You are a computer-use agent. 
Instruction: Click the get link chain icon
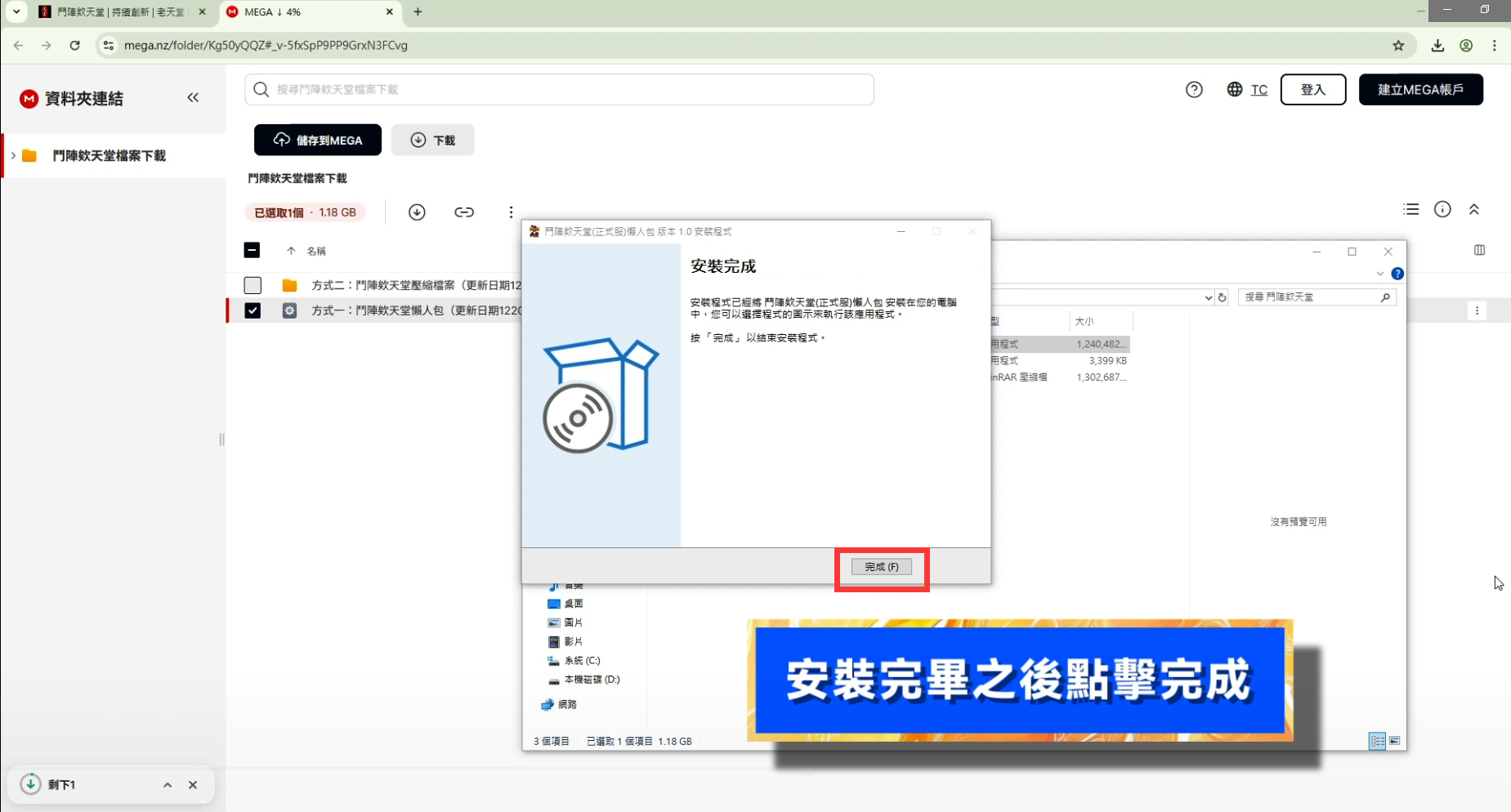pyautogui.click(x=463, y=212)
